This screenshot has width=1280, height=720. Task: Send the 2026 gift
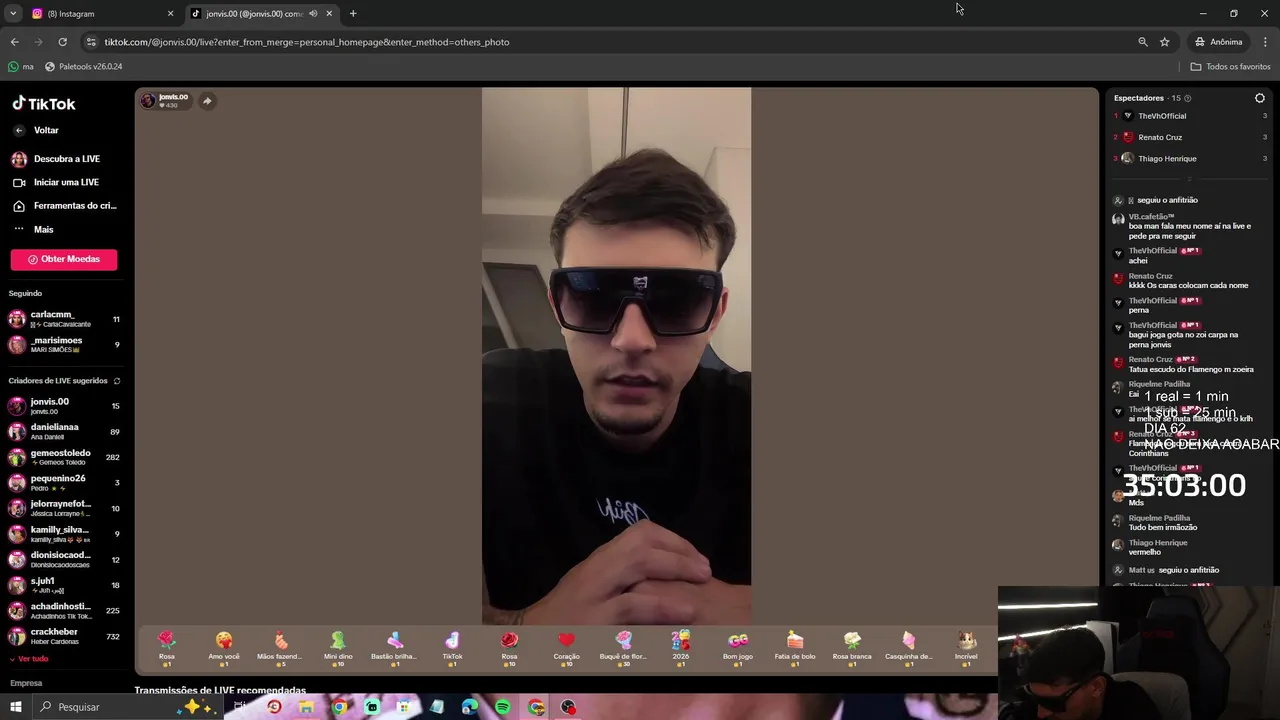click(681, 648)
